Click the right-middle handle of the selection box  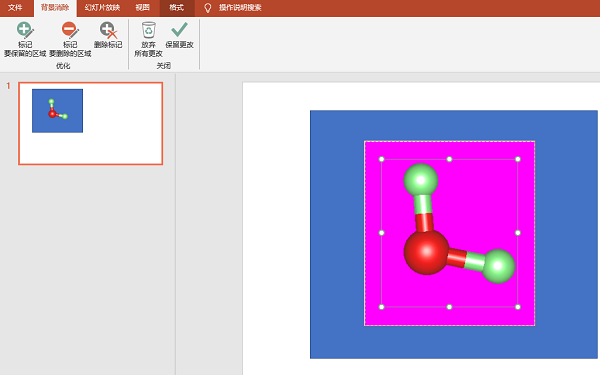[518, 233]
